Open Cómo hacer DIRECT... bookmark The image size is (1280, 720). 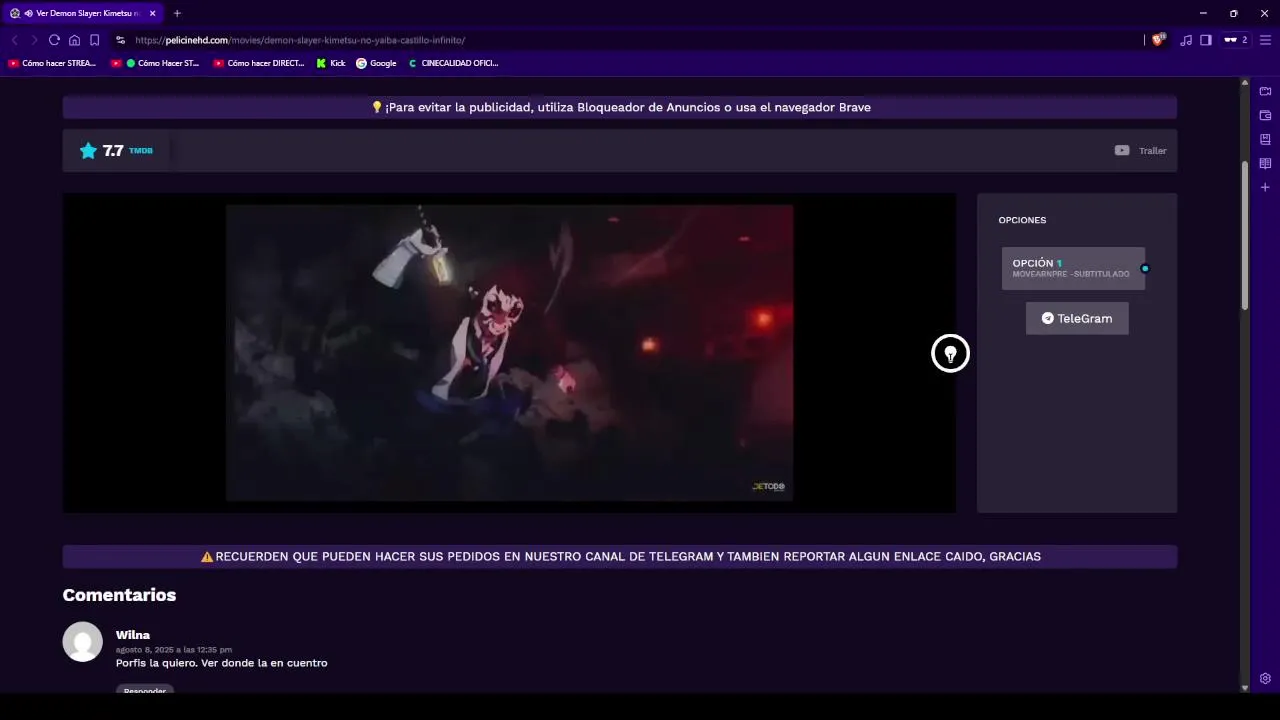coord(259,63)
